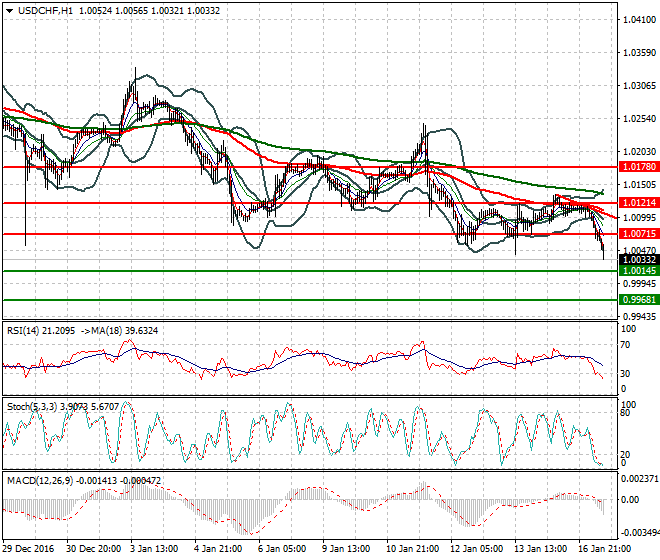Click the Stoch(5,3,3) indicator label
This screenshot has width=660, height=560.
click(28, 405)
